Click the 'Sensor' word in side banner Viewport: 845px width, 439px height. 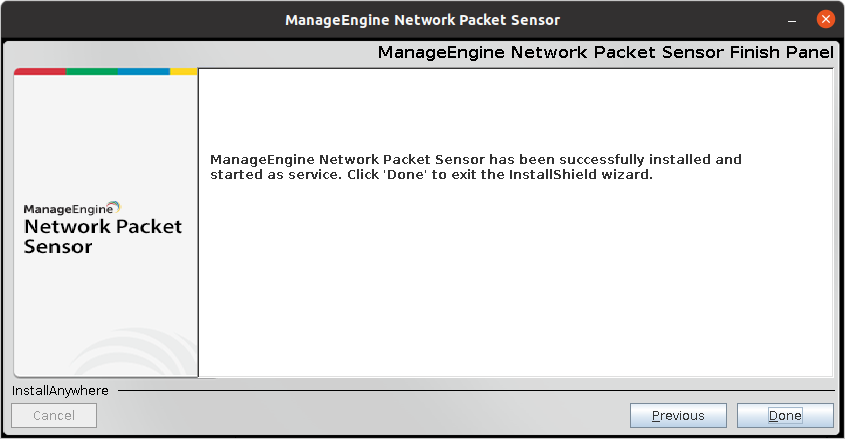pyautogui.click(x=58, y=246)
